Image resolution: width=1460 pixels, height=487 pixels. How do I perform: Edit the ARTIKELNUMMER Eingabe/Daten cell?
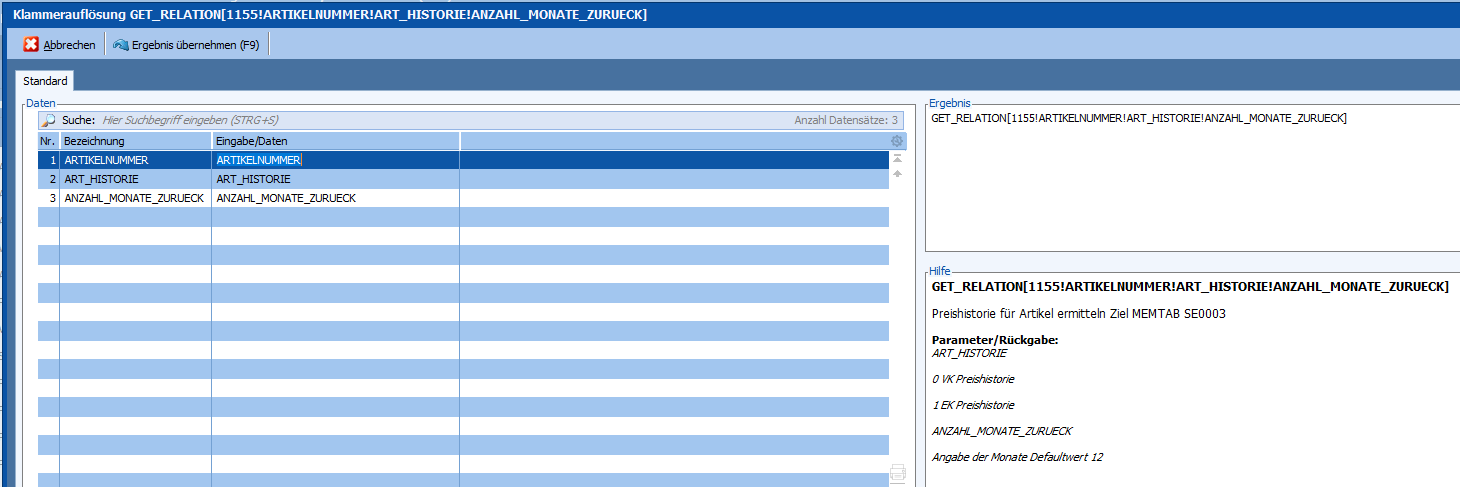point(335,160)
